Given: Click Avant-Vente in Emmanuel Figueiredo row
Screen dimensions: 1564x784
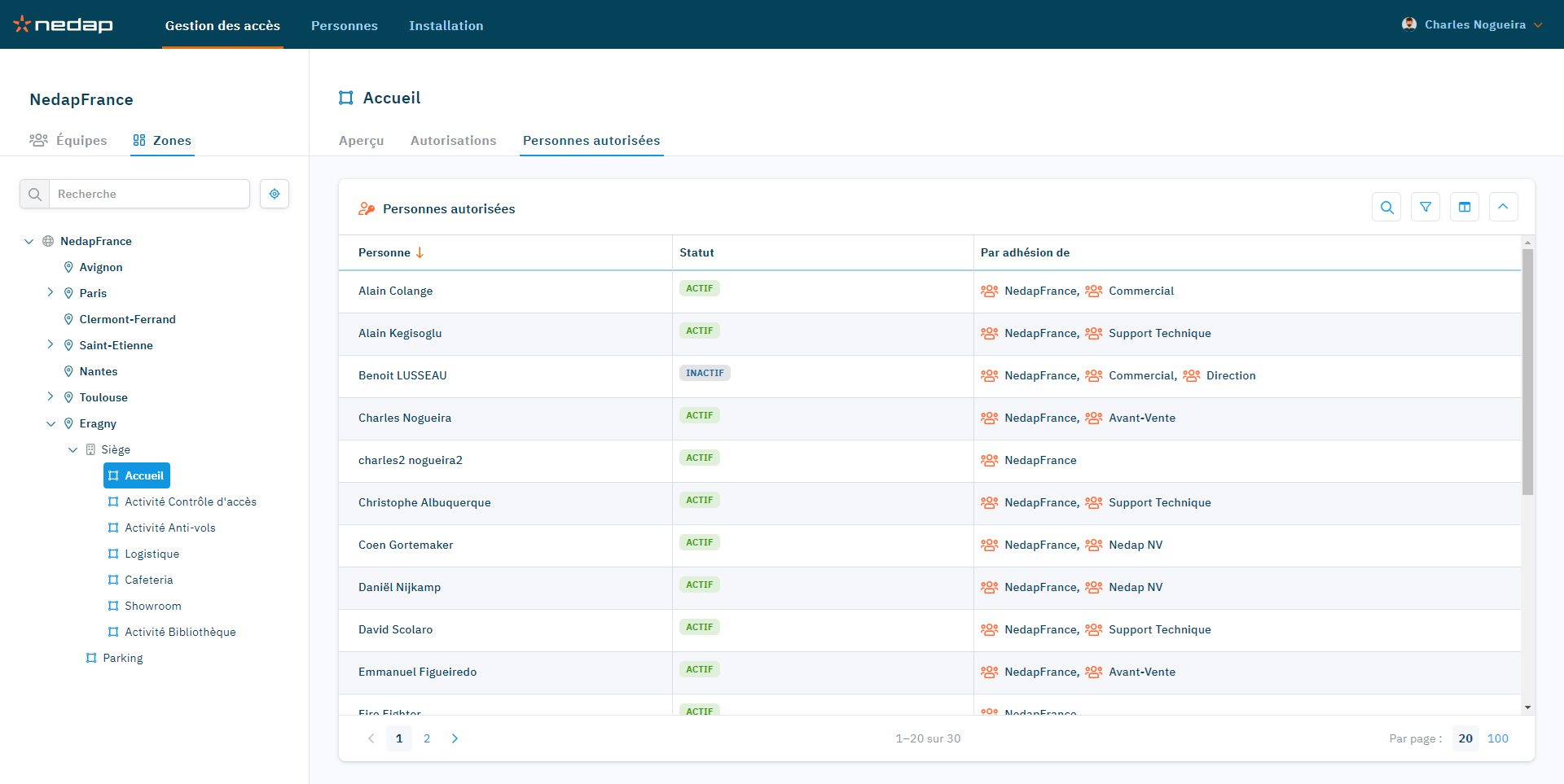Looking at the screenshot, I should point(1142,672).
